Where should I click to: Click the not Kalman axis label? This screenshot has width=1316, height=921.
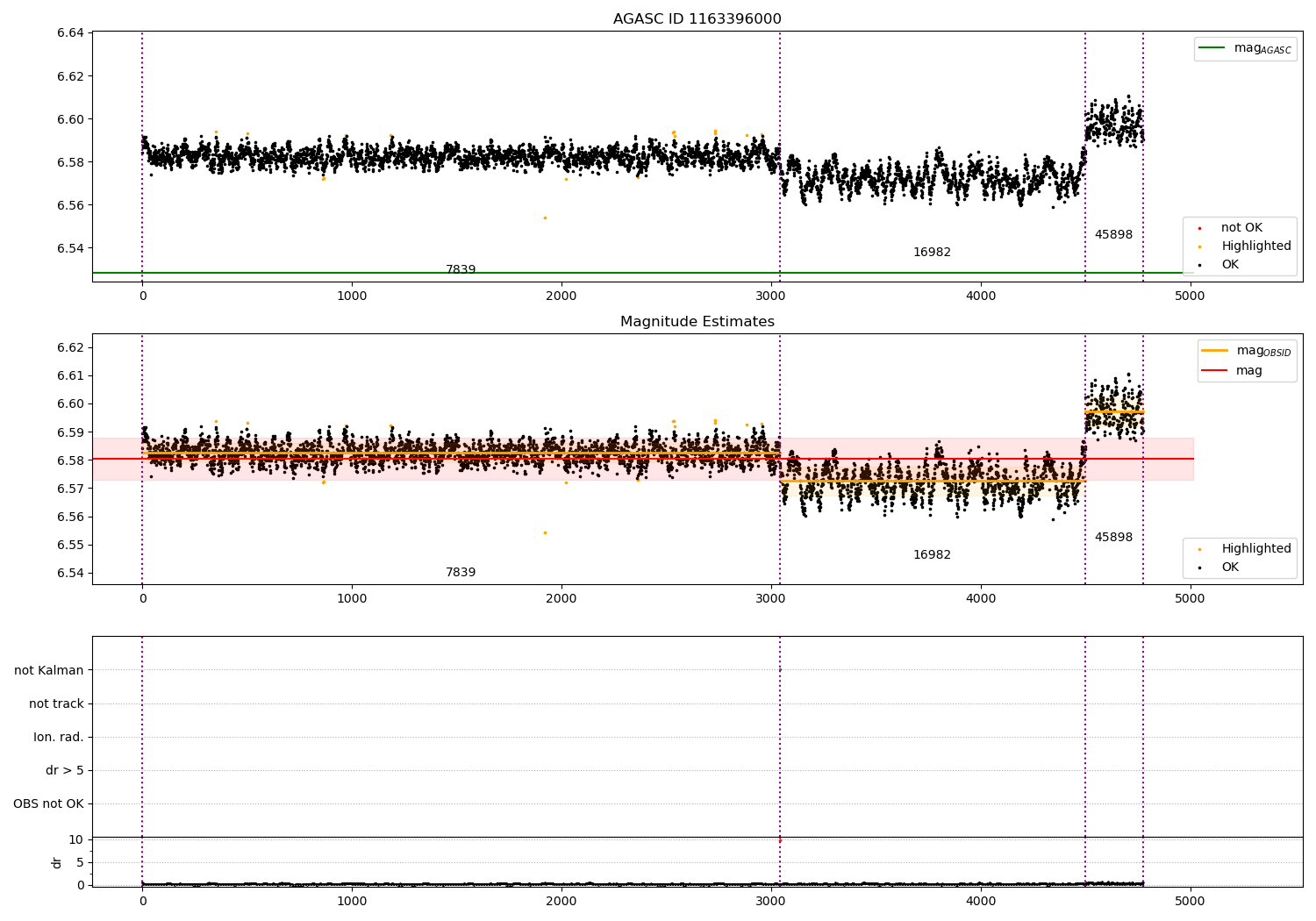(49, 671)
